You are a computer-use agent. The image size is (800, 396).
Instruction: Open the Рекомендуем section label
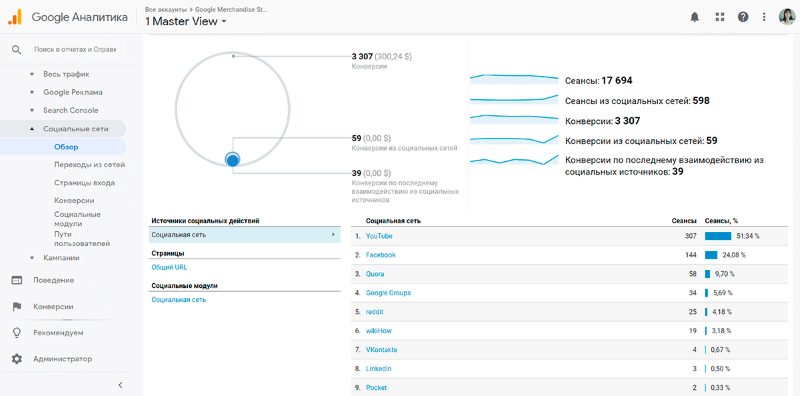(58, 333)
